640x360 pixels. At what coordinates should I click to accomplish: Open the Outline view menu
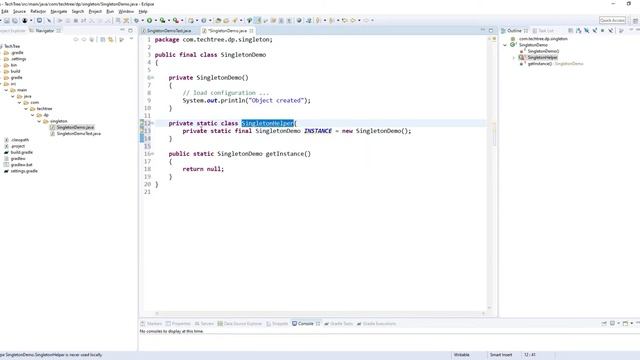point(631,30)
